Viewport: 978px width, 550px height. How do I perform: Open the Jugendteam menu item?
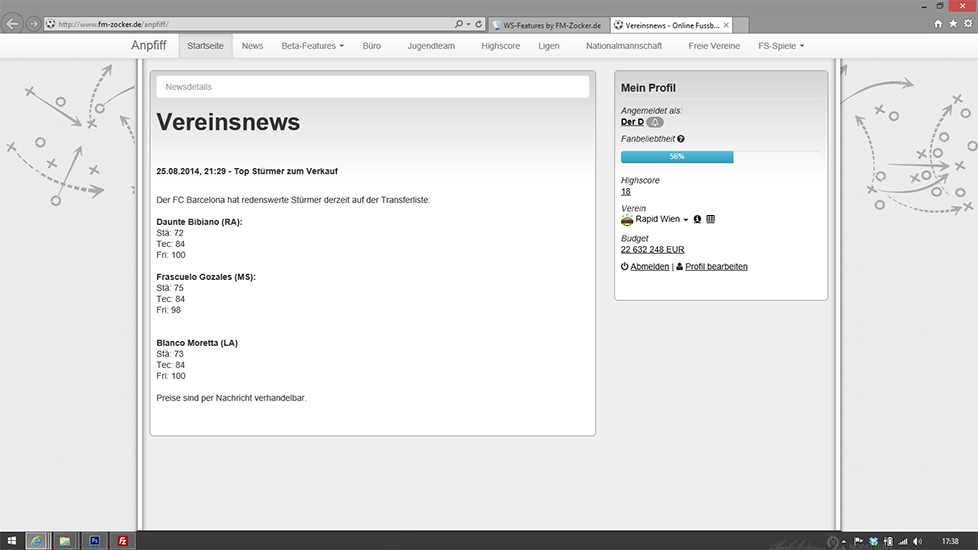431,46
